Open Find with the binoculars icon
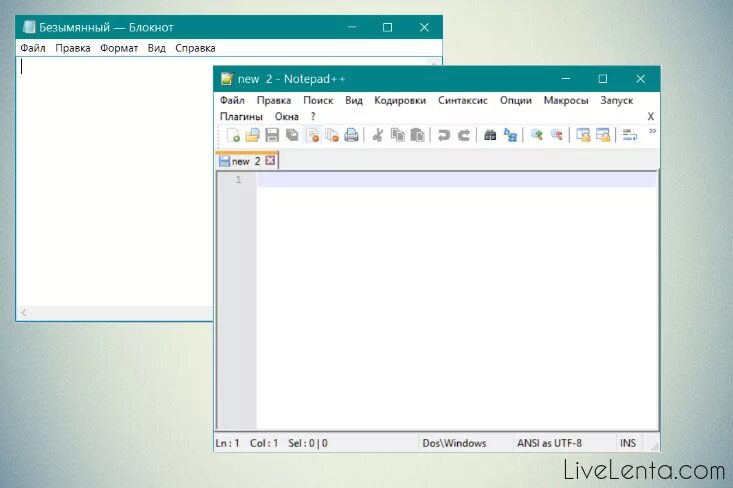The image size is (733, 488). pos(490,135)
